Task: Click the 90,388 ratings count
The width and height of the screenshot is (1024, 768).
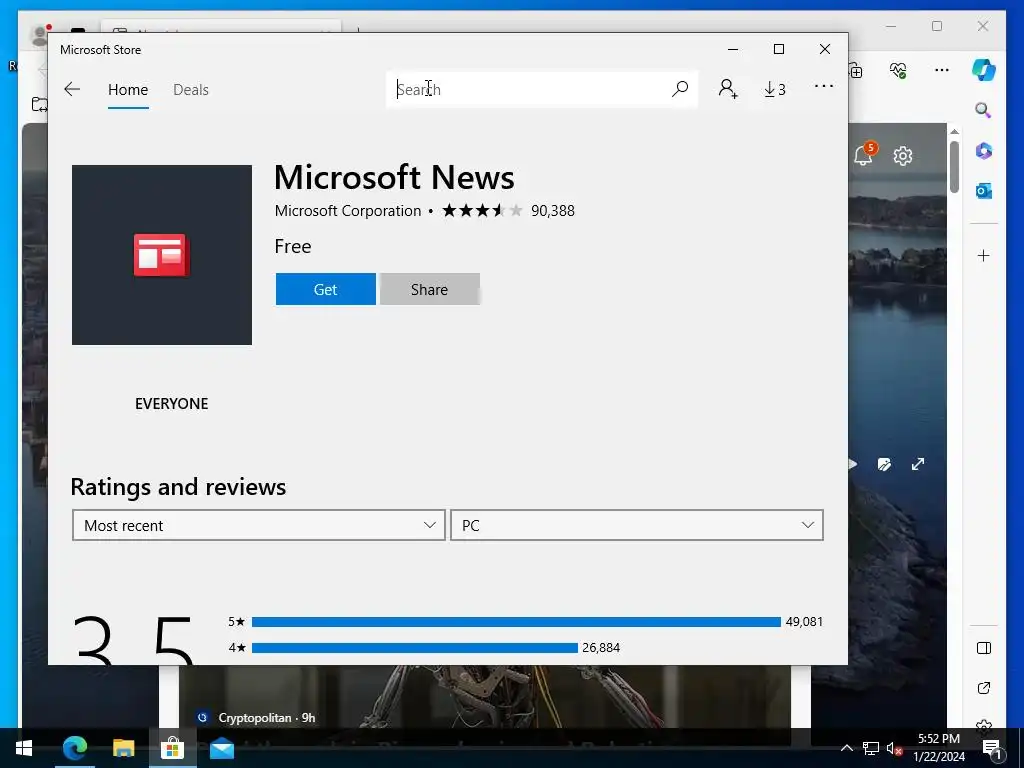Action: (x=552, y=211)
